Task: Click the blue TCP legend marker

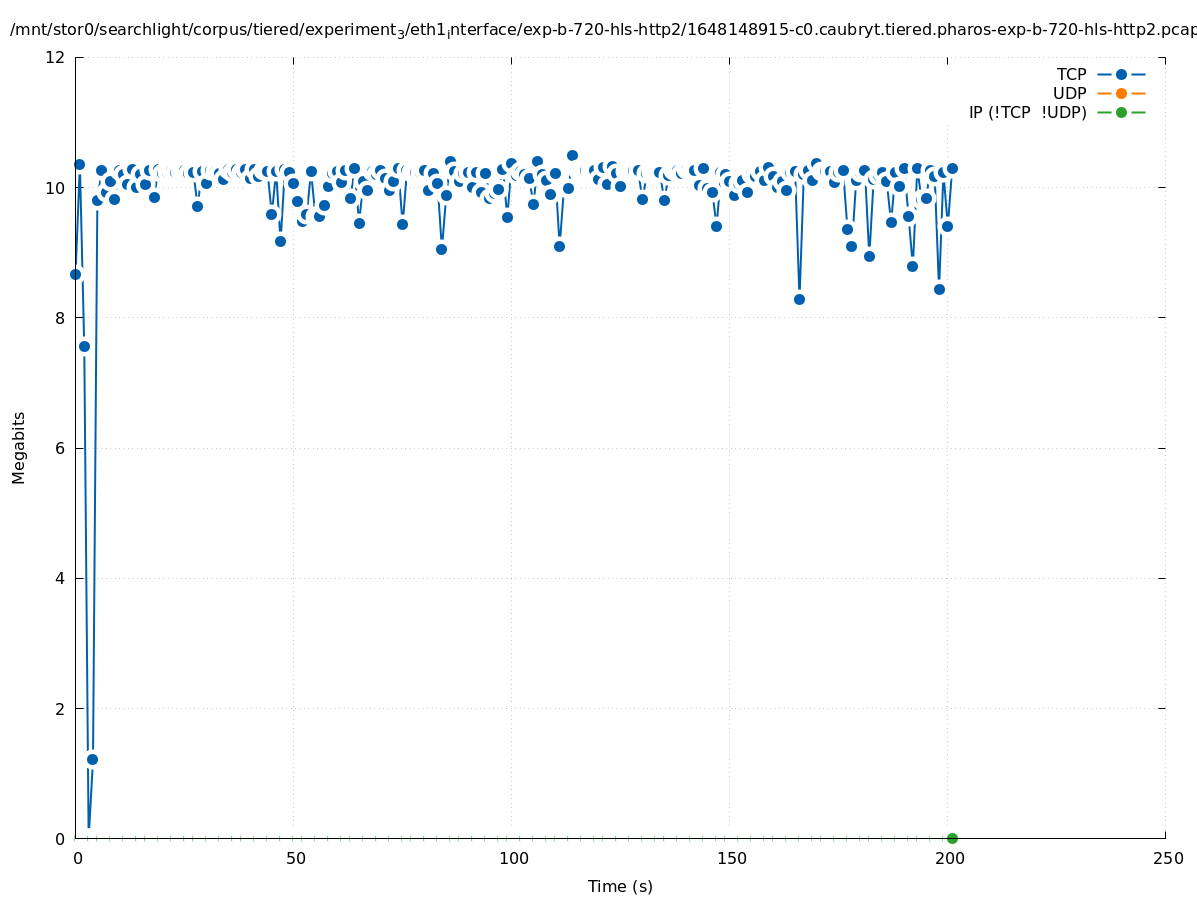Action: click(1121, 74)
